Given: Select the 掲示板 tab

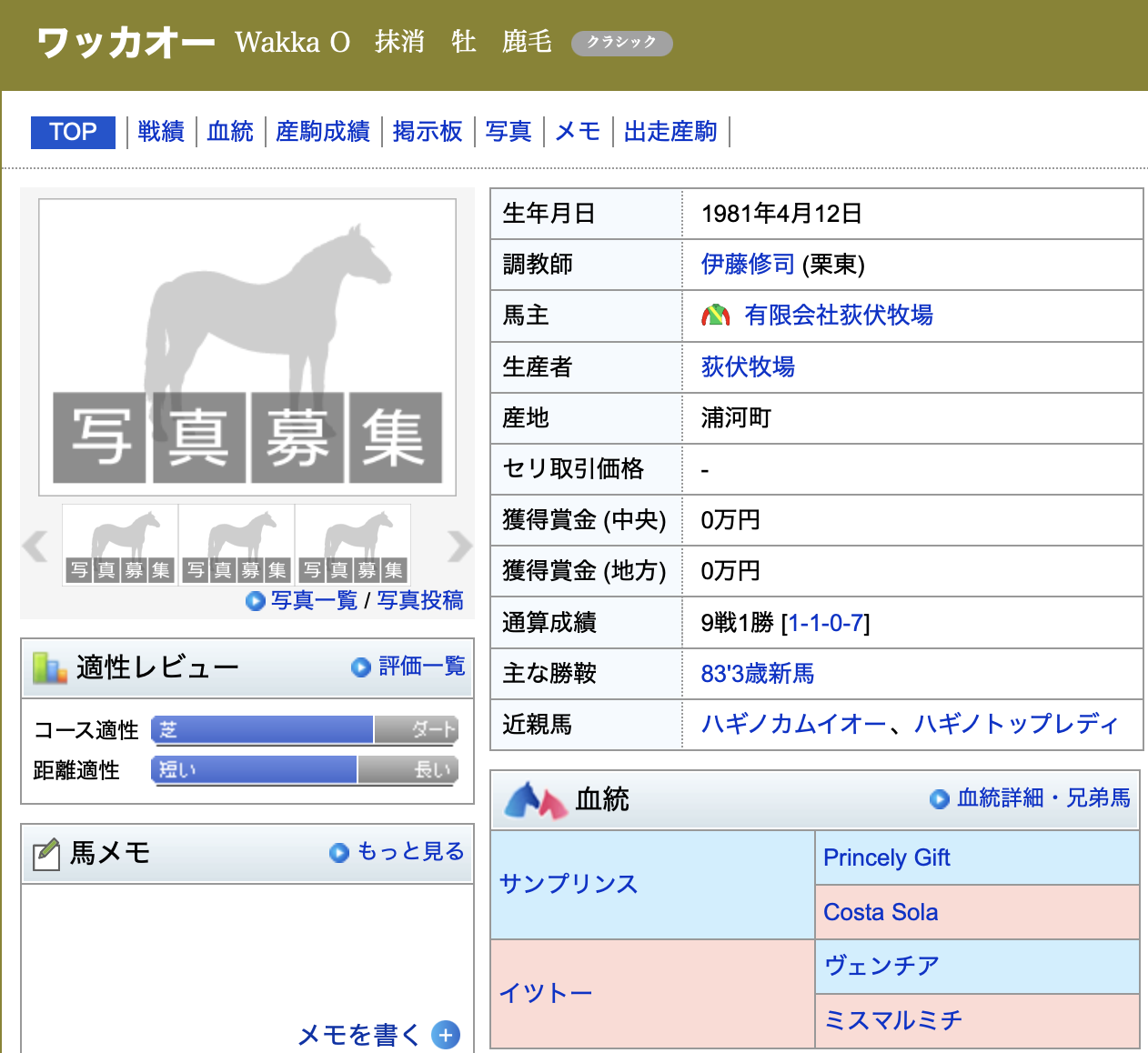Looking at the screenshot, I should tap(428, 132).
